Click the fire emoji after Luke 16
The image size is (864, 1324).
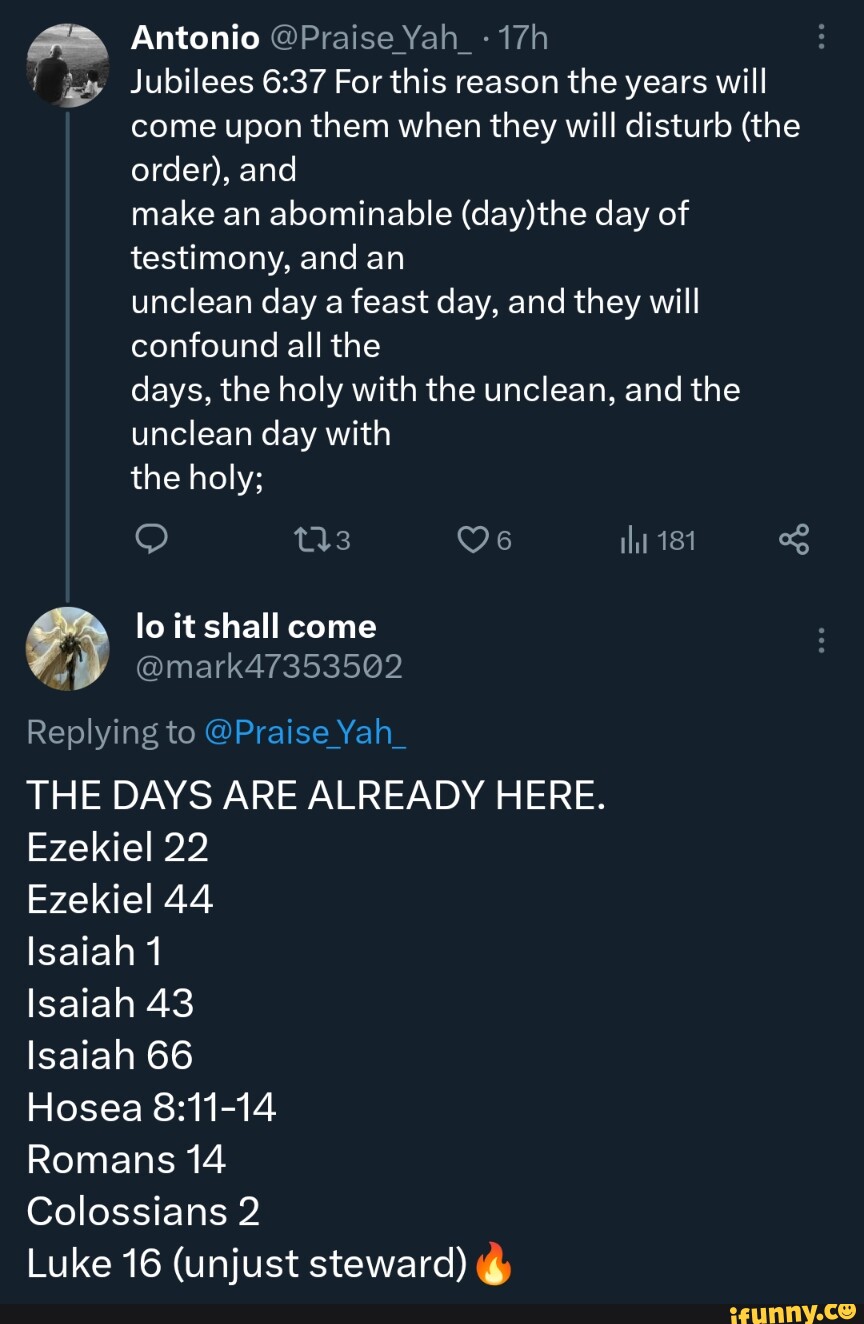[494, 1264]
